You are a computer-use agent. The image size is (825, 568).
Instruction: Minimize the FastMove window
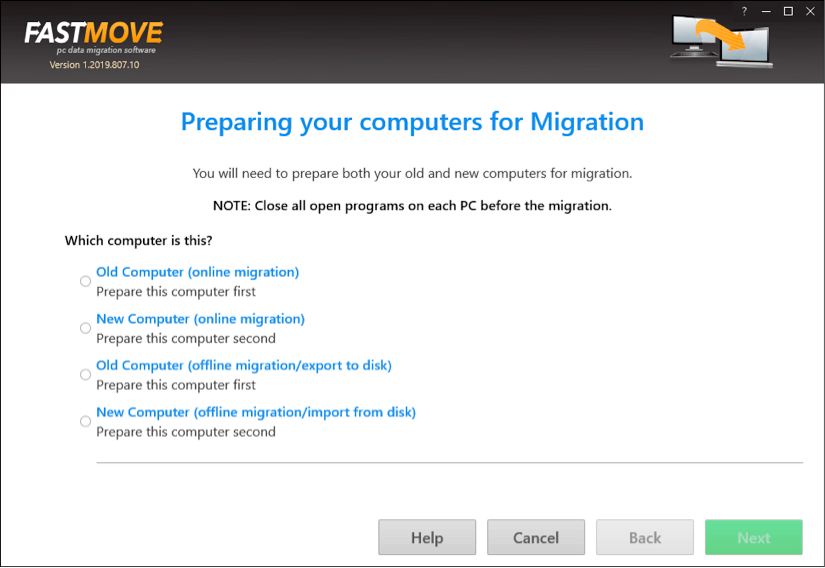tap(766, 11)
